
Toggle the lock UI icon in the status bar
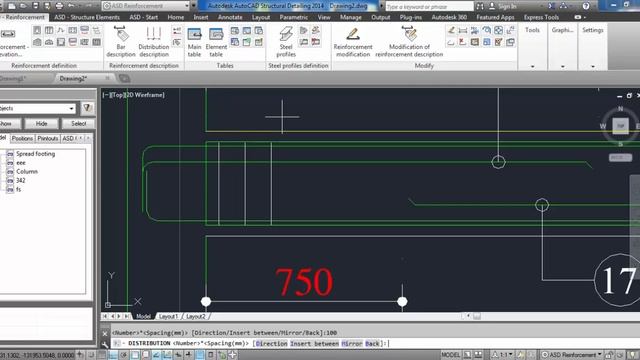pos(609,355)
